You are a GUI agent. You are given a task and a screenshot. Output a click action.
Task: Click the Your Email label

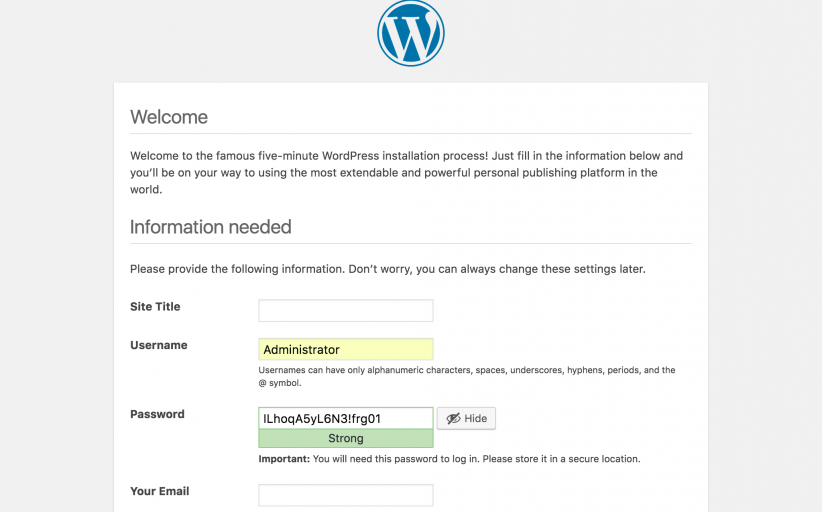pyautogui.click(x=159, y=491)
